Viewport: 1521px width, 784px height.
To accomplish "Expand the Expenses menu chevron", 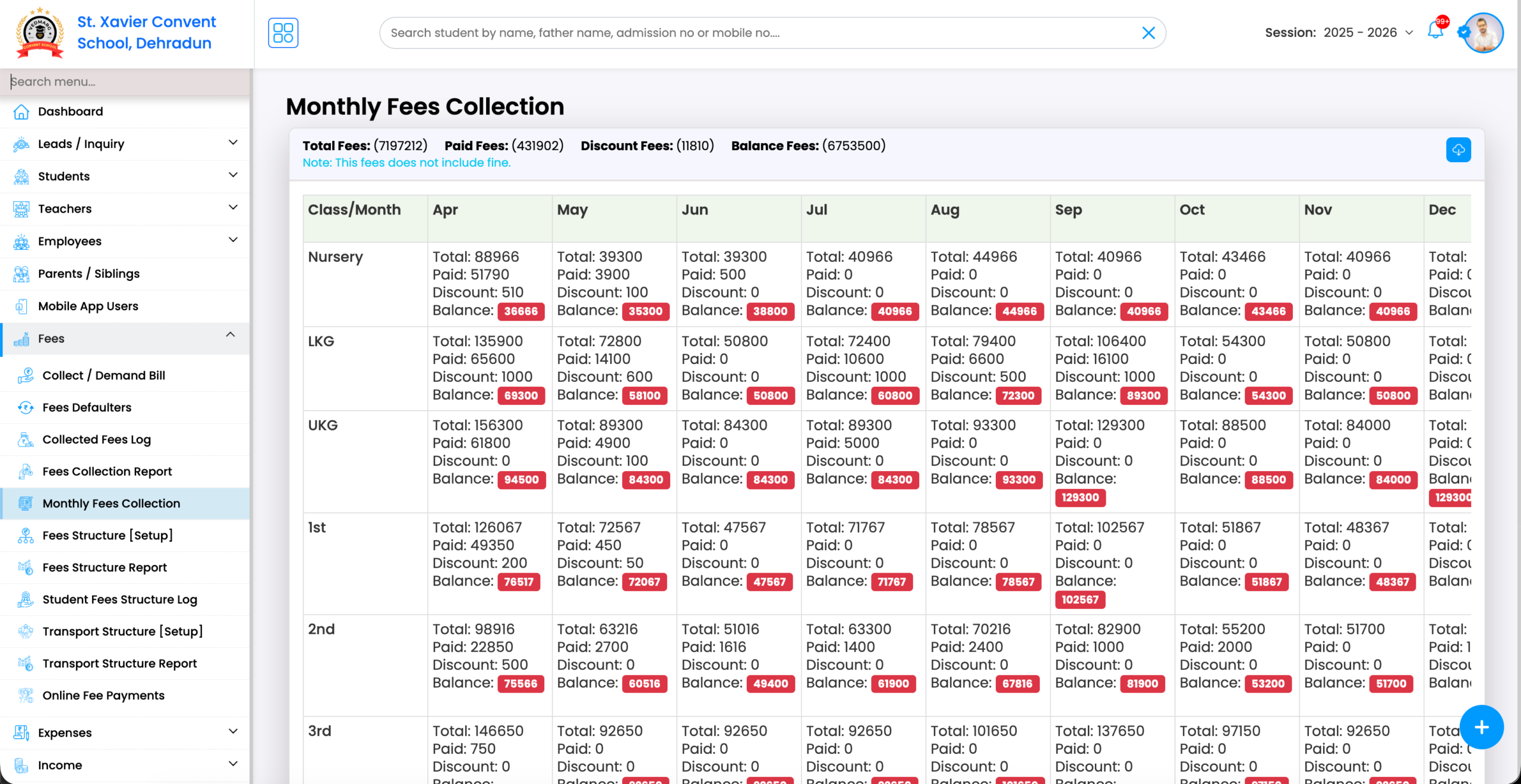I will [x=233, y=732].
